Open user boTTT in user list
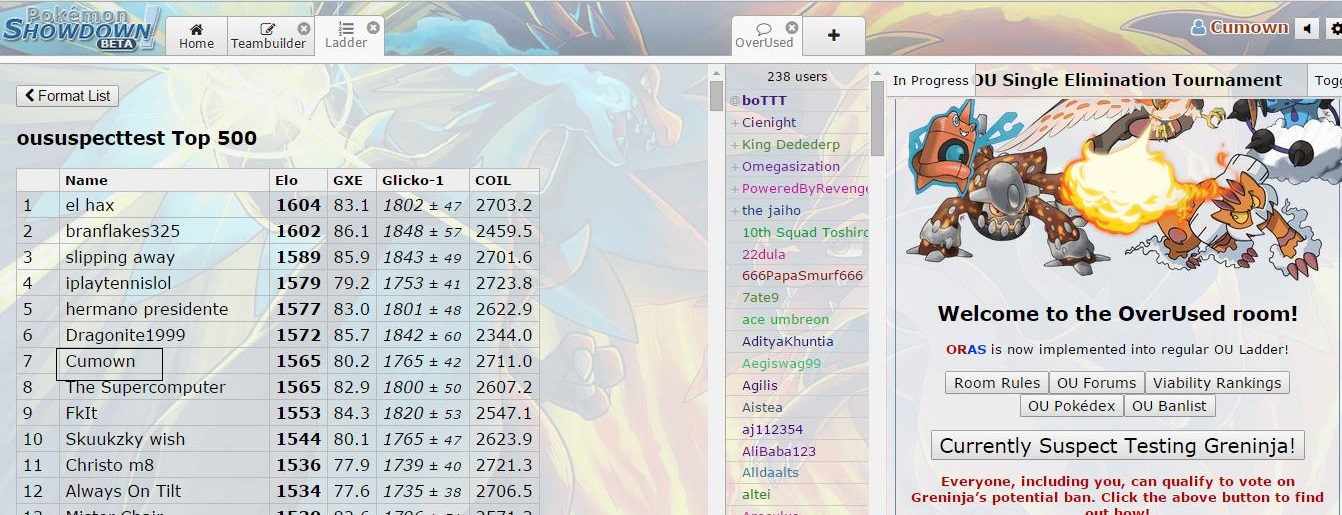This screenshot has width=1342, height=515. (764, 101)
